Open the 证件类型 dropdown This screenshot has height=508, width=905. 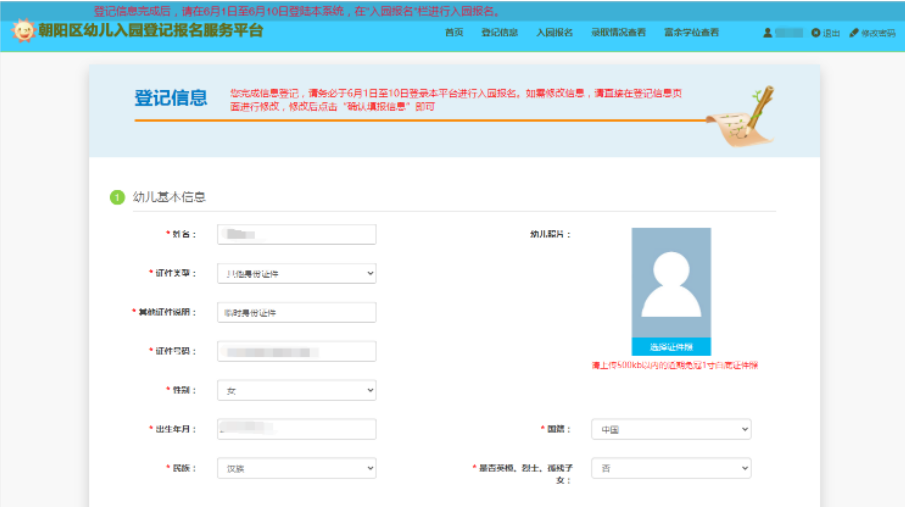click(x=297, y=274)
